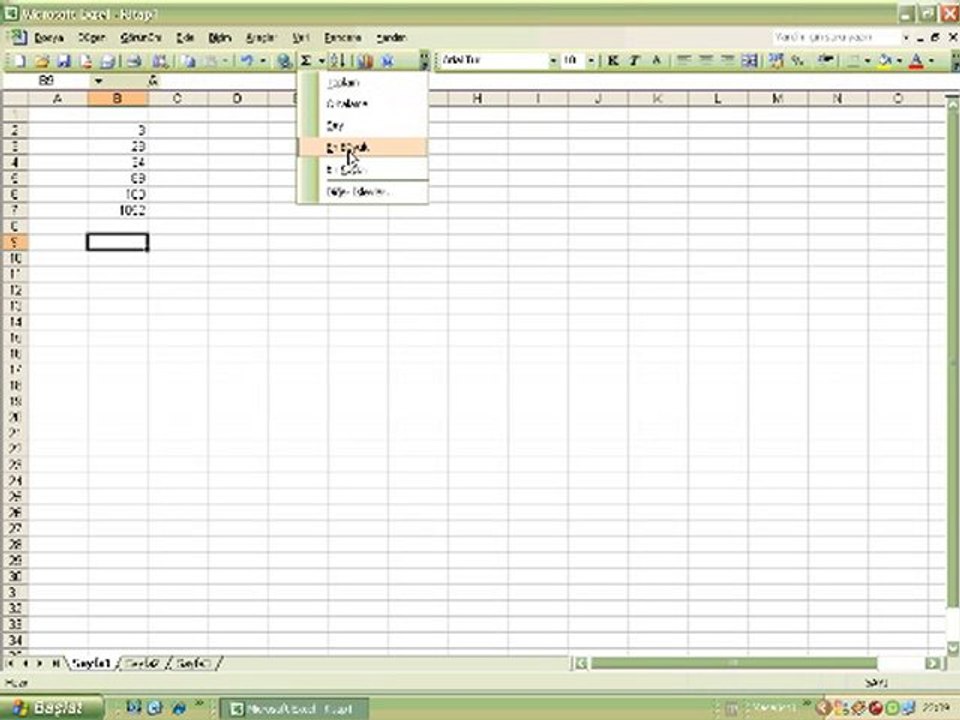The width and height of the screenshot is (960, 720).
Task: Click the Microsoft Excel taskbar button
Action: click(294, 709)
